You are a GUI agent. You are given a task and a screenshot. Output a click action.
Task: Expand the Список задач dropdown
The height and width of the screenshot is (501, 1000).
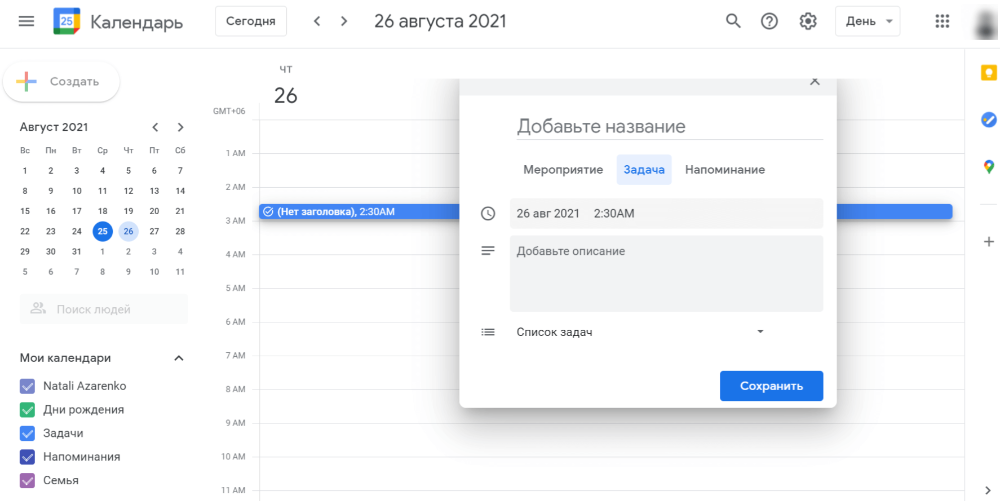[640, 332]
